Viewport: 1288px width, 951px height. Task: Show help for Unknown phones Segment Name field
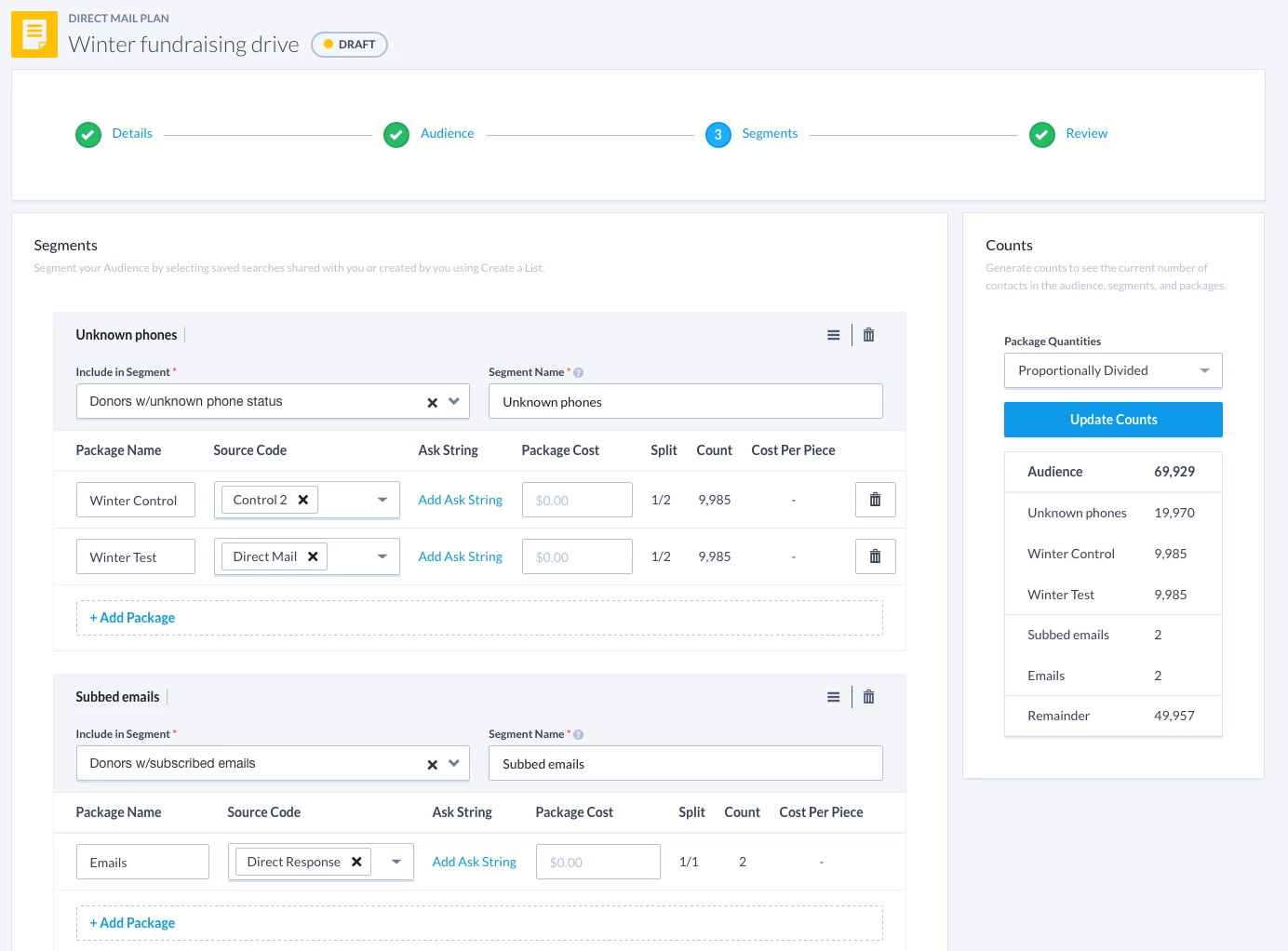[578, 372]
